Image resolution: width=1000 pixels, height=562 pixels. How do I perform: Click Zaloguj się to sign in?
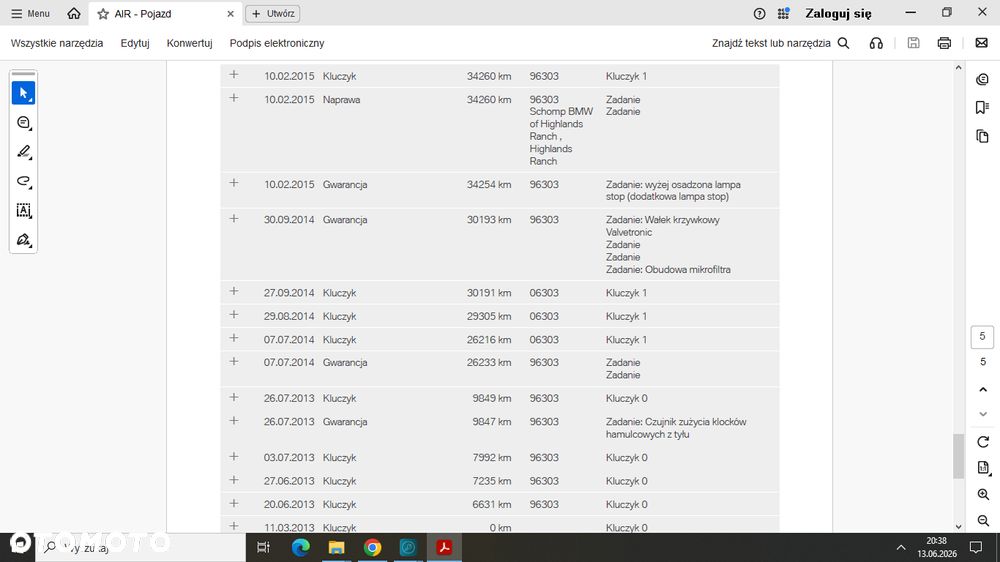[838, 13]
